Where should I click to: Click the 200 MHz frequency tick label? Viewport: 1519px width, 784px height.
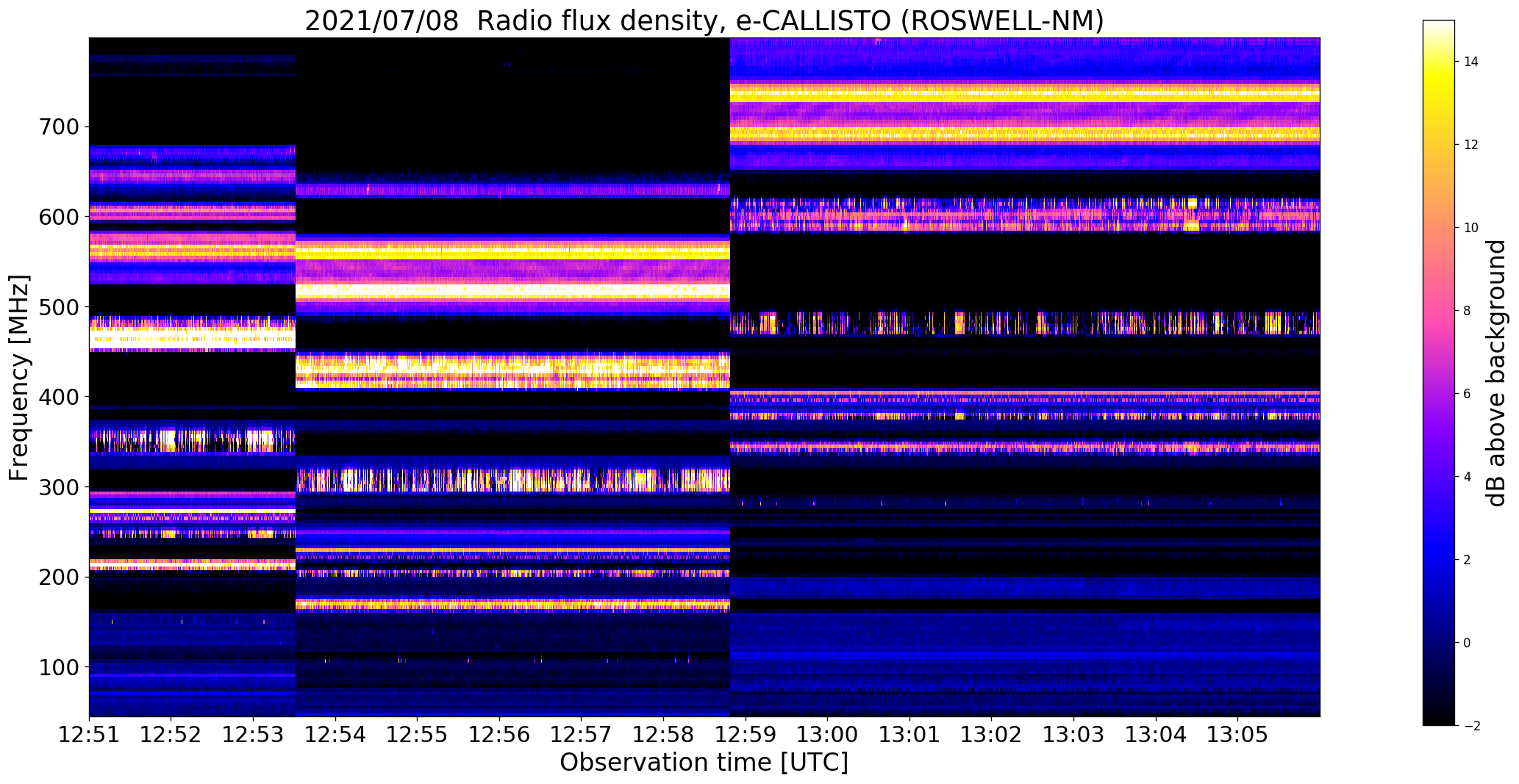(x=58, y=577)
